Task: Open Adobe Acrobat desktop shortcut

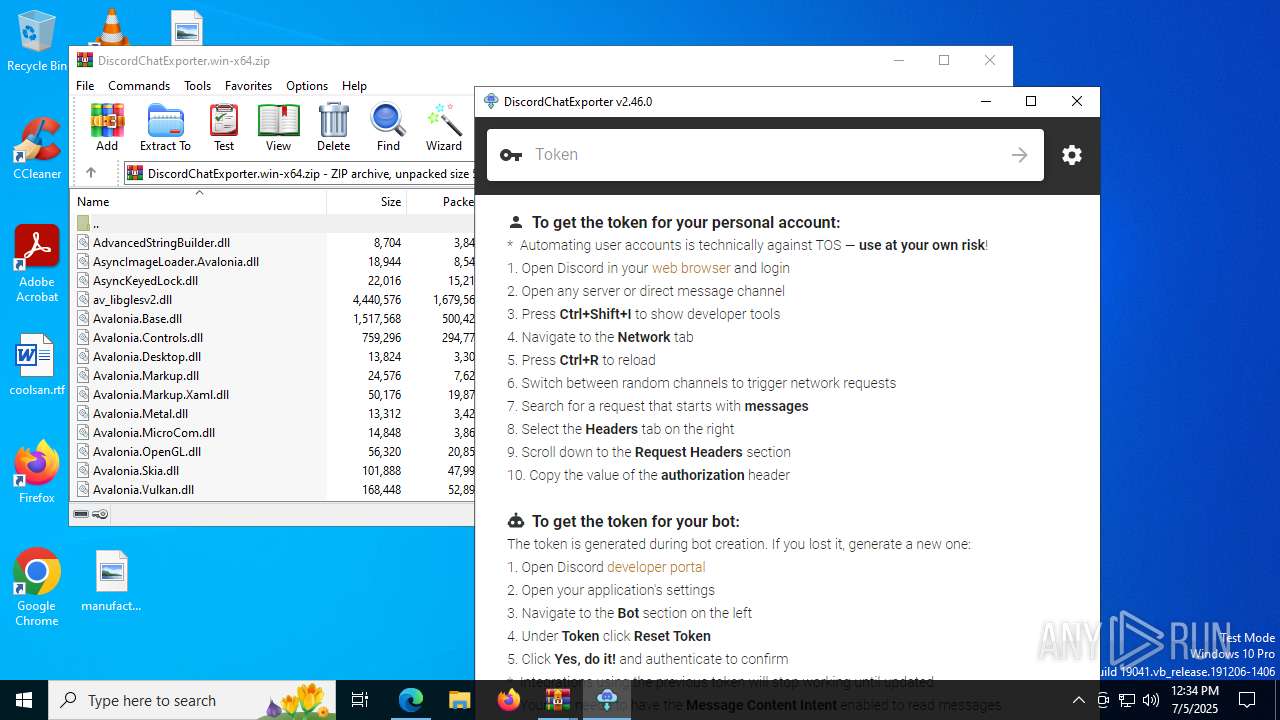Action: click(x=37, y=263)
